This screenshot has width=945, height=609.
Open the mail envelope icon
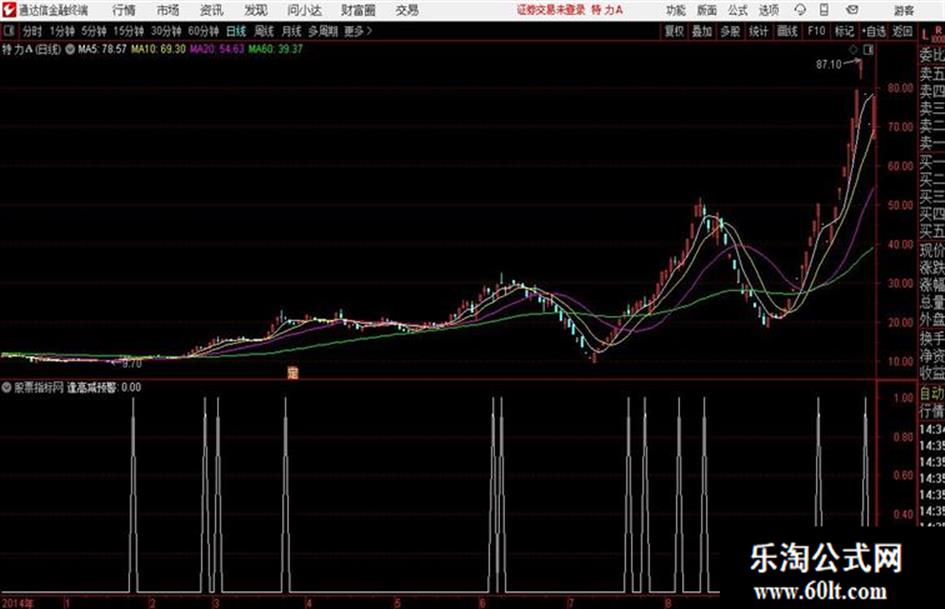(x=852, y=10)
